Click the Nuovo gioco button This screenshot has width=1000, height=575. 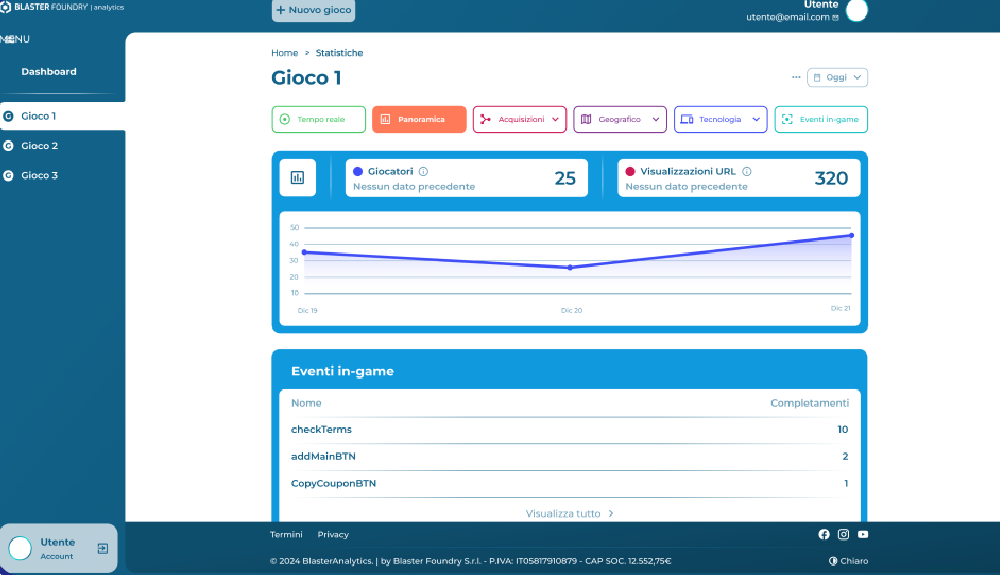tap(313, 10)
